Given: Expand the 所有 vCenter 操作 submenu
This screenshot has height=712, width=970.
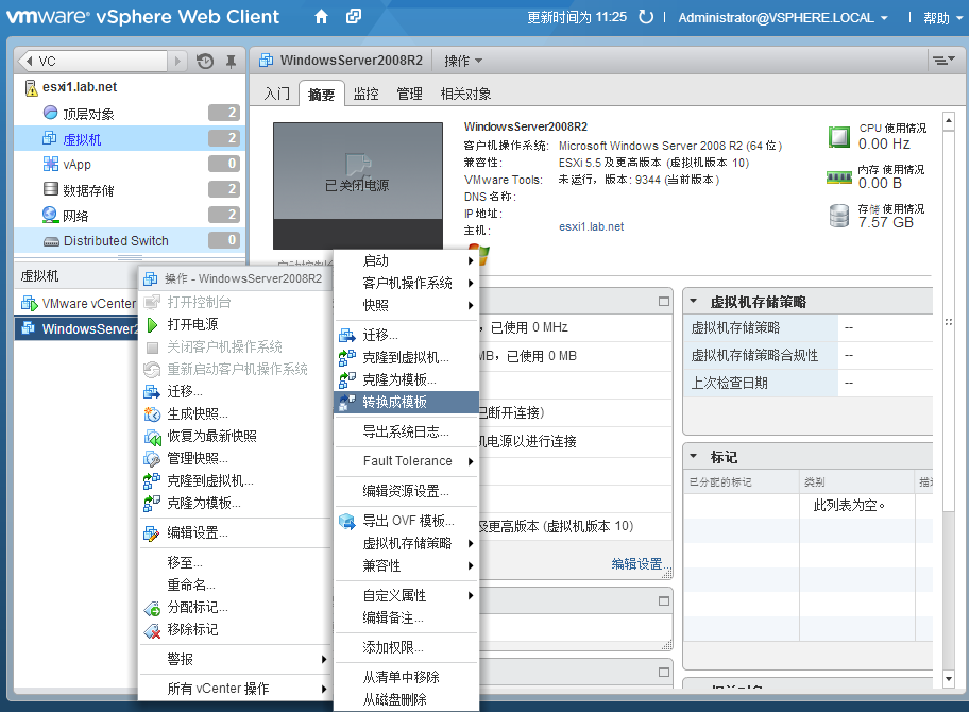Looking at the screenshot, I should [x=234, y=688].
